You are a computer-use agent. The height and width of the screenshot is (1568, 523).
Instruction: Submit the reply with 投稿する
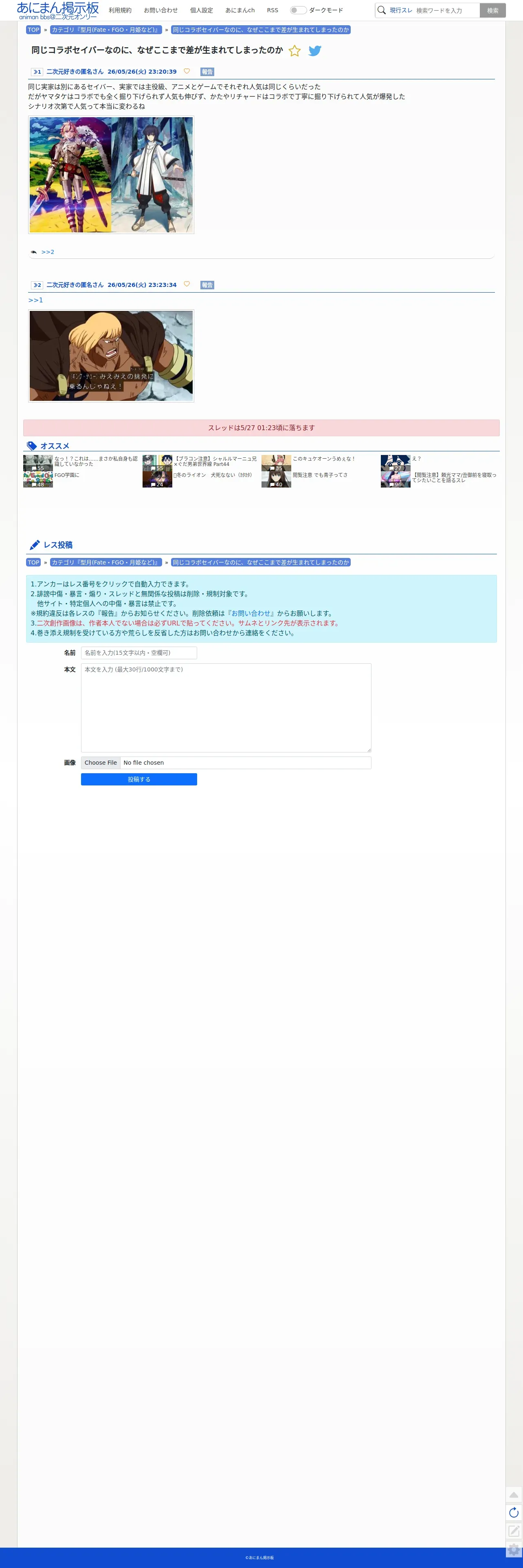click(x=139, y=779)
